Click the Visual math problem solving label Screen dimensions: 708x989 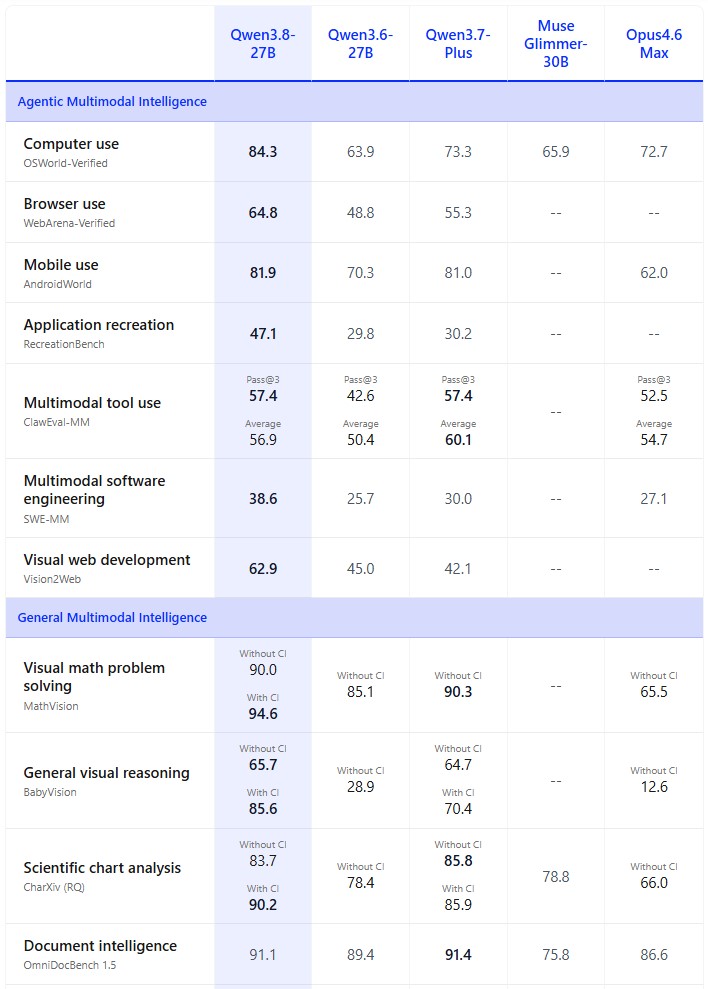(x=94, y=677)
